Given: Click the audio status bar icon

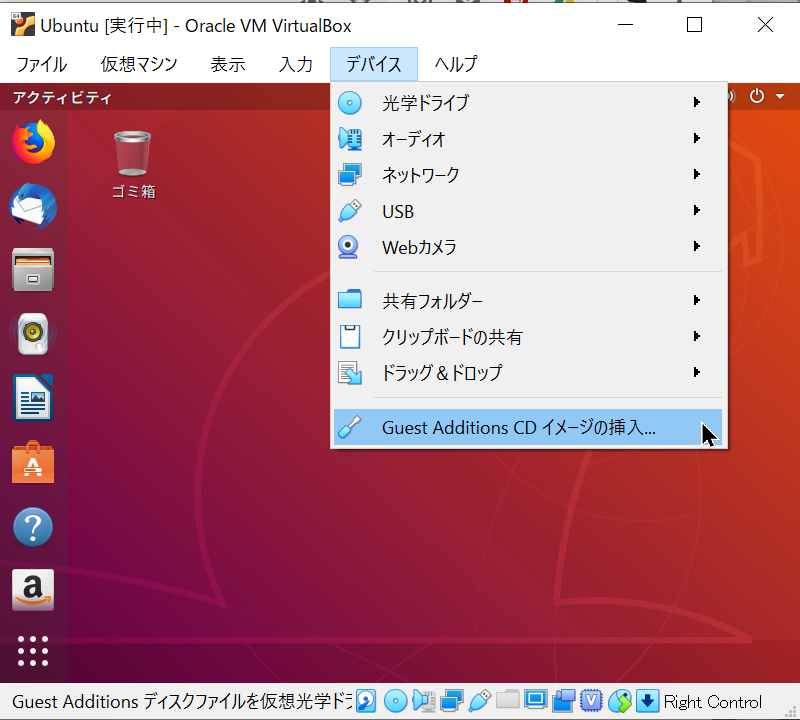Looking at the screenshot, I should [424, 701].
